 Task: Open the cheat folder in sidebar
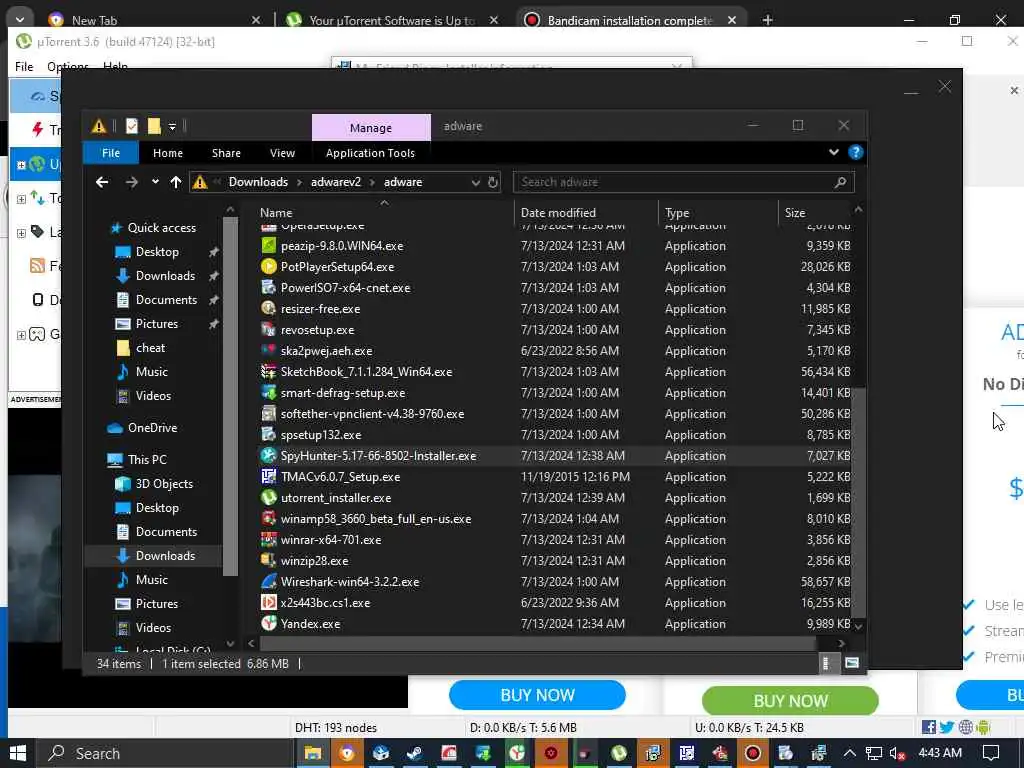click(x=150, y=347)
